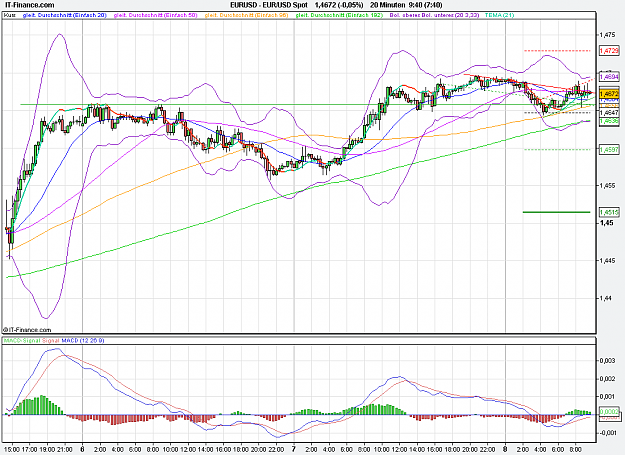Click the 21:00 time axis label
The image size is (625, 455).
pyautogui.click(x=65, y=449)
